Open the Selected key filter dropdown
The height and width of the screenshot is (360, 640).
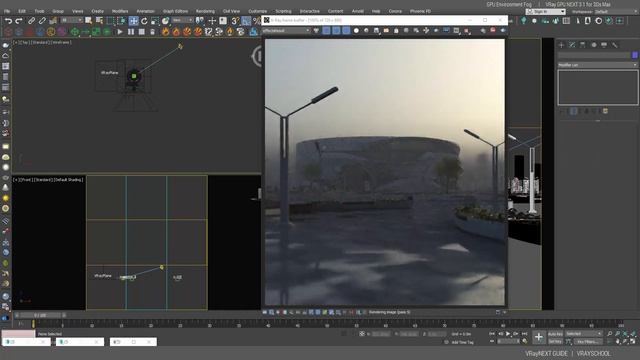(x=584, y=334)
